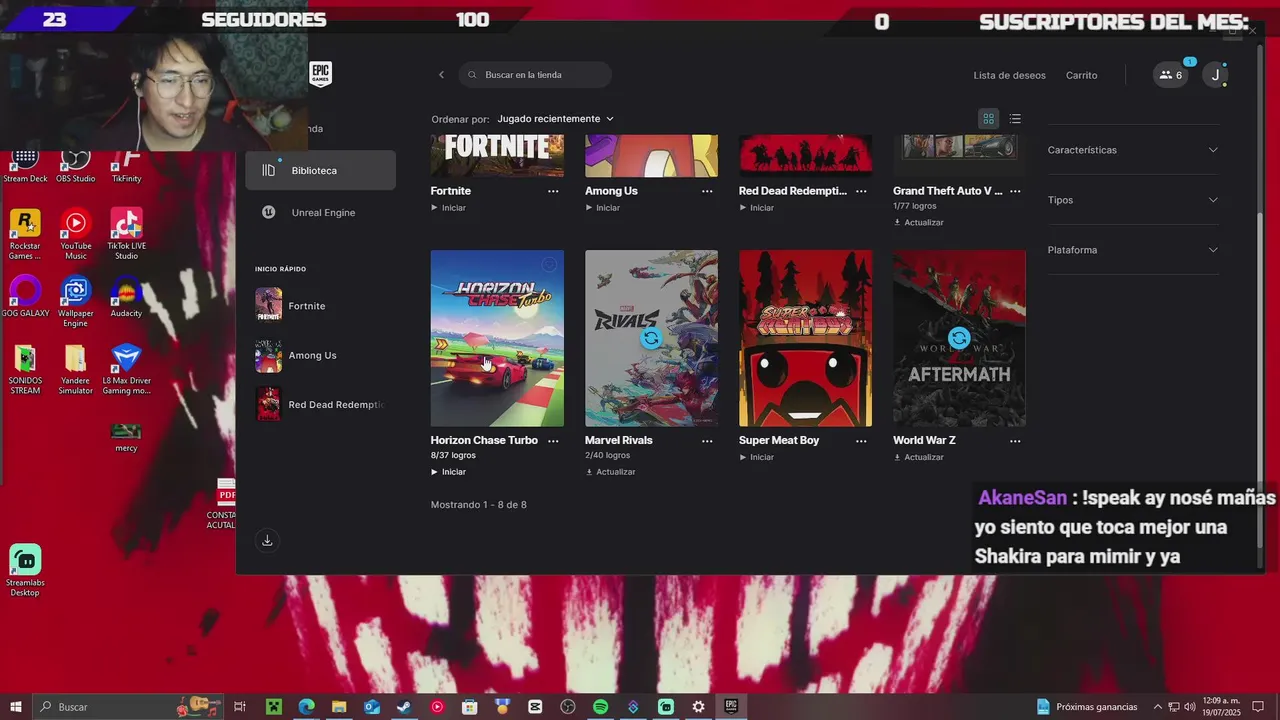Click Actualizar under Marvel Rivals
The height and width of the screenshot is (720, 1280).
(x=610, y=472)
